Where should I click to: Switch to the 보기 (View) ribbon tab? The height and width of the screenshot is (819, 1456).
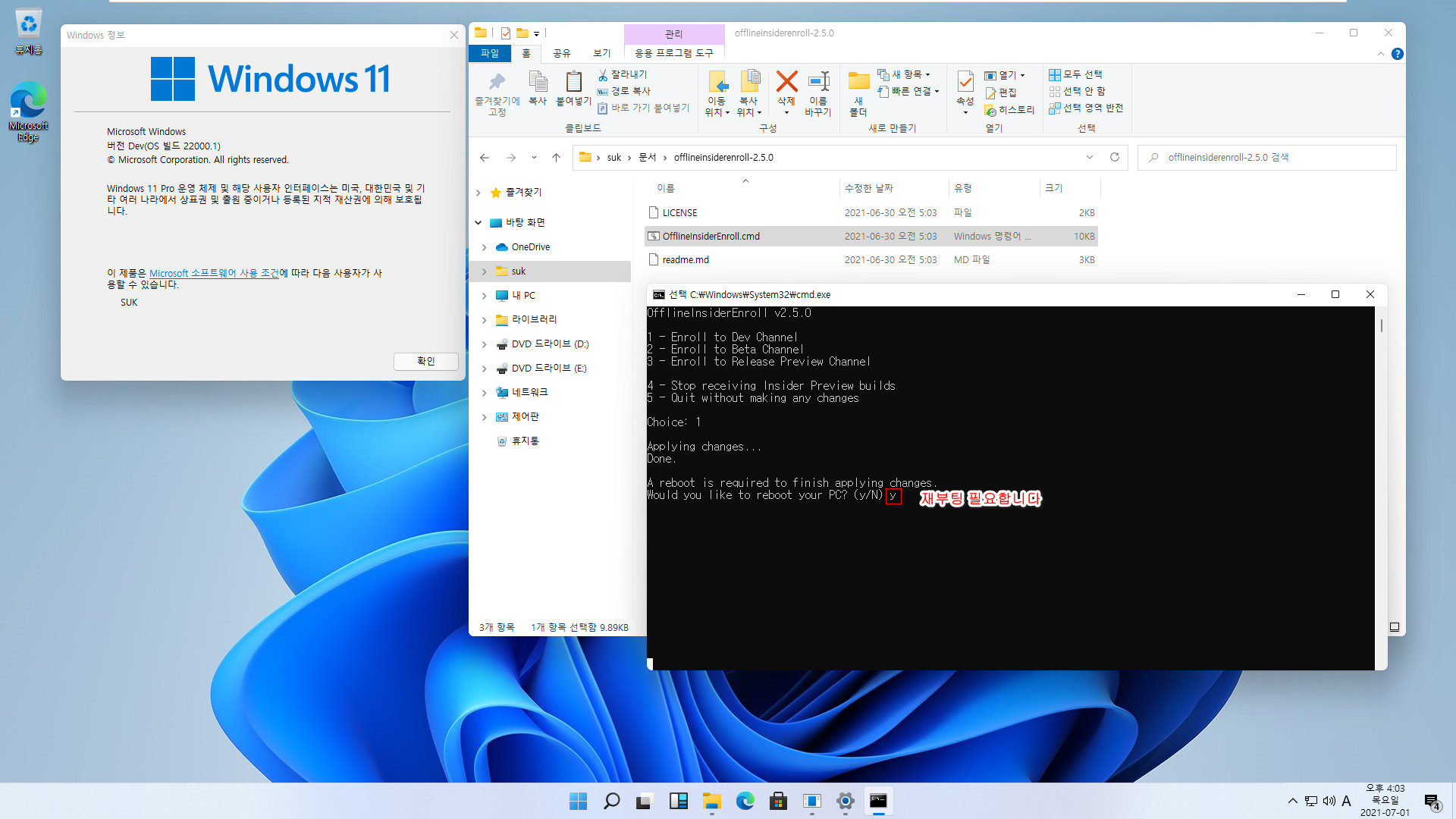[x=601, y=53]
